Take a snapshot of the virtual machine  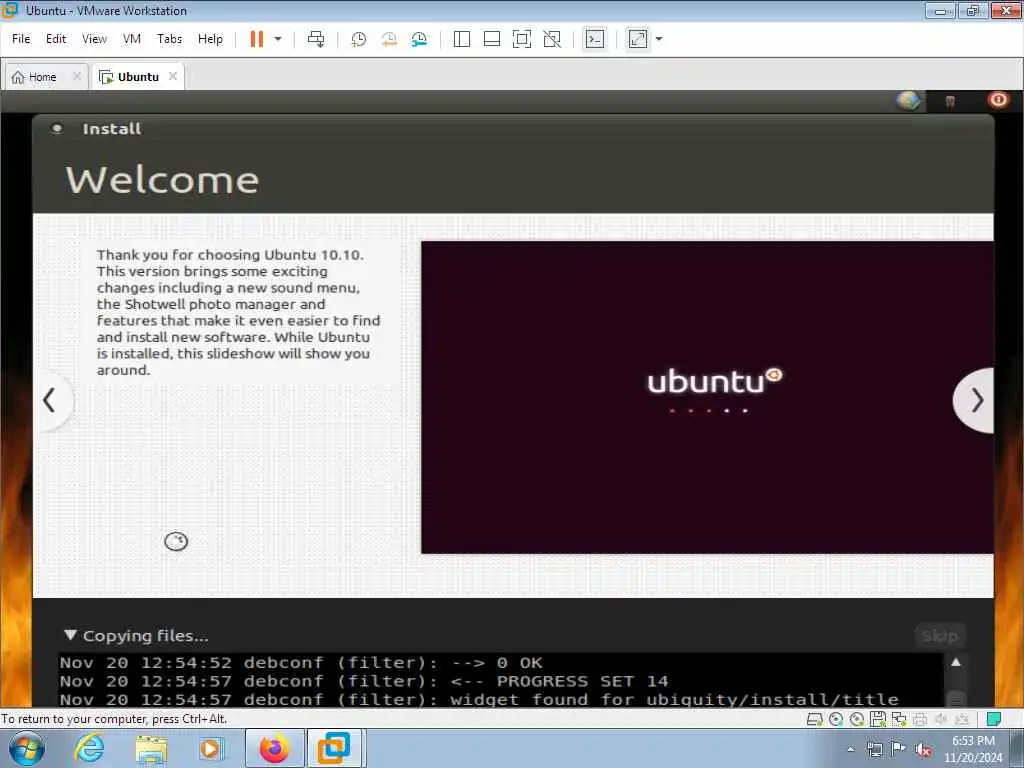359,39
